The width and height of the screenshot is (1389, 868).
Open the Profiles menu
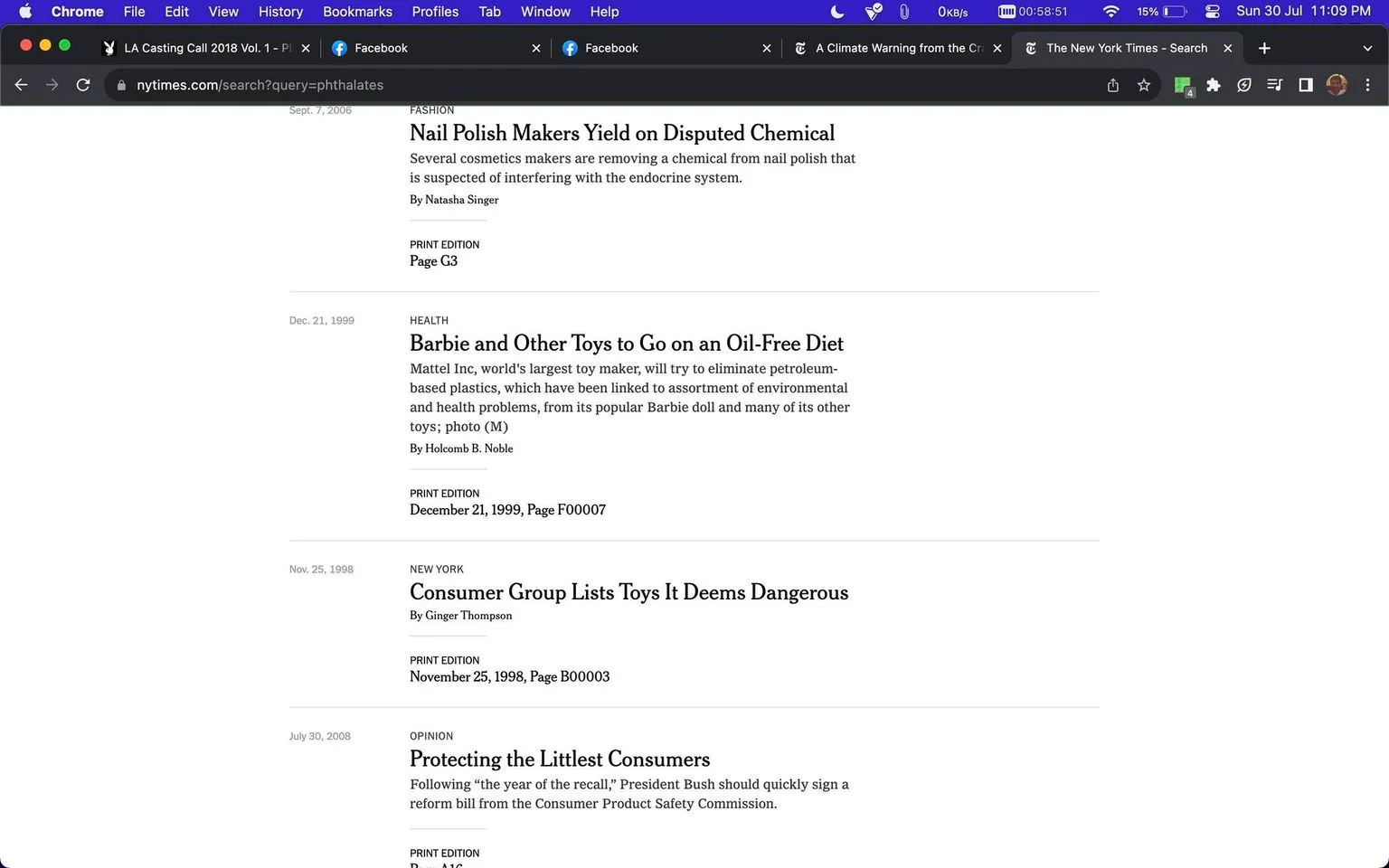coord(435,12)
